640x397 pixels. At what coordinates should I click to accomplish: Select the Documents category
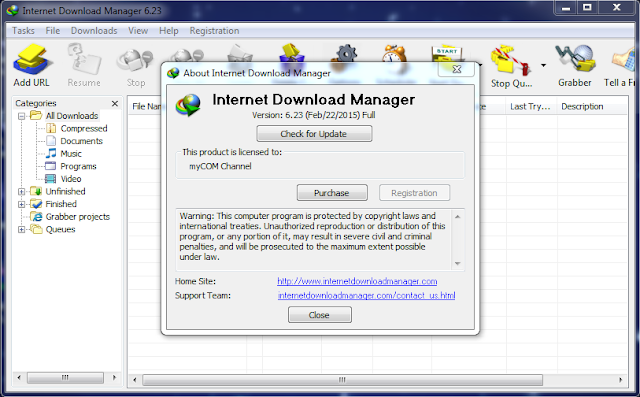click(81, 141)
